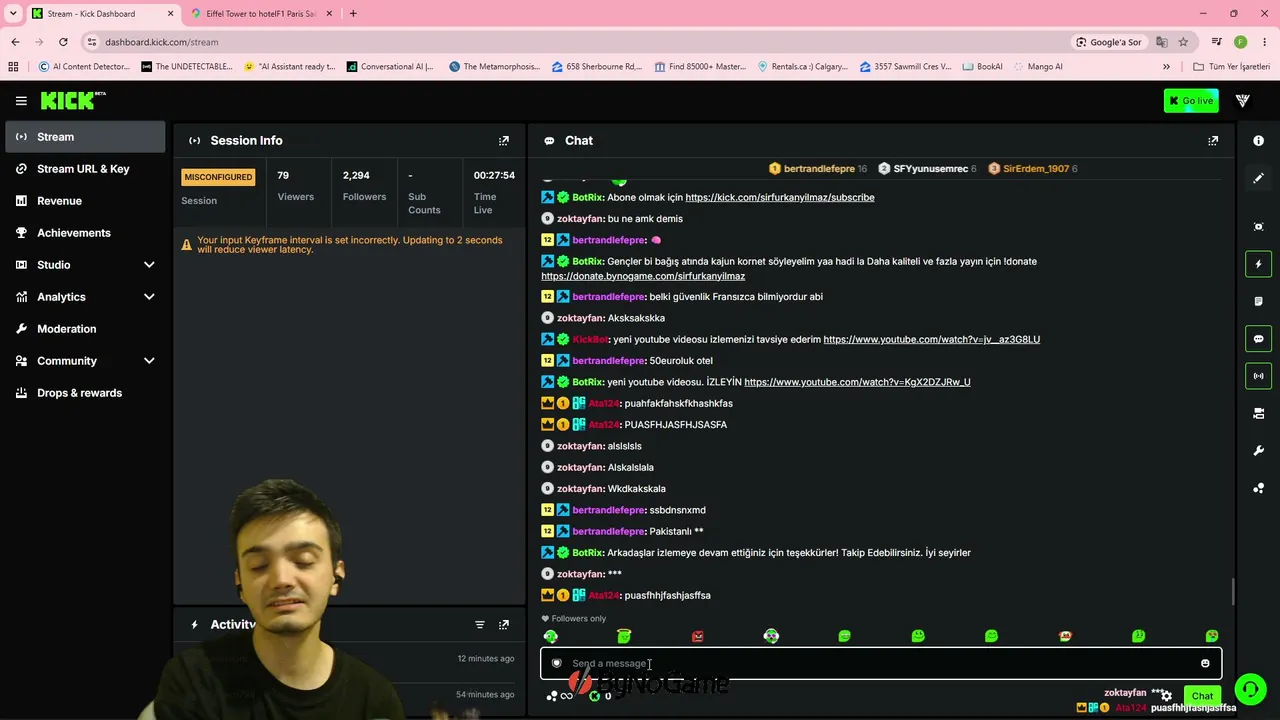Click the Kick logo in the header

(x=73, y=100)
